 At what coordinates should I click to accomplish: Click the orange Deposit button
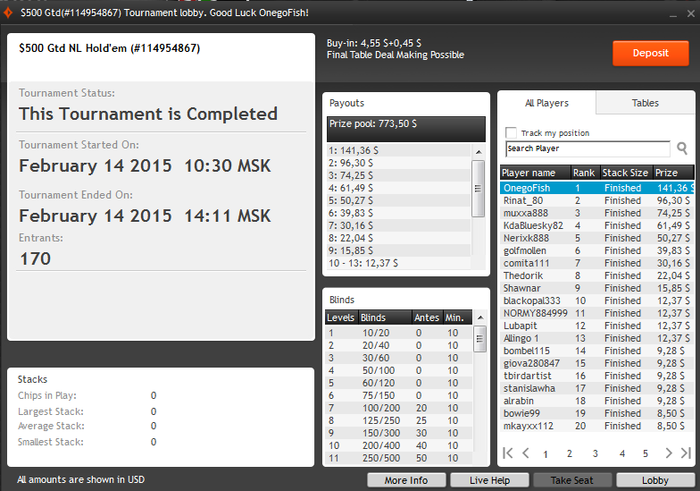[x=650, y=53]
